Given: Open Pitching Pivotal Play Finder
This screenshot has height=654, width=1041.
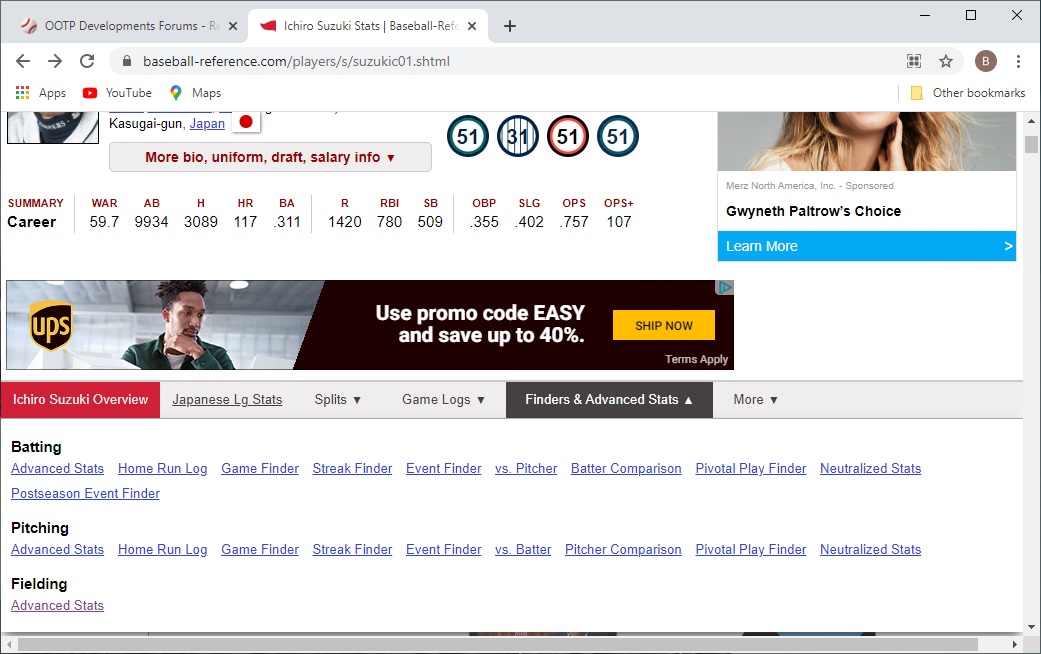Looking at the screenshot, I should [751, 550].
